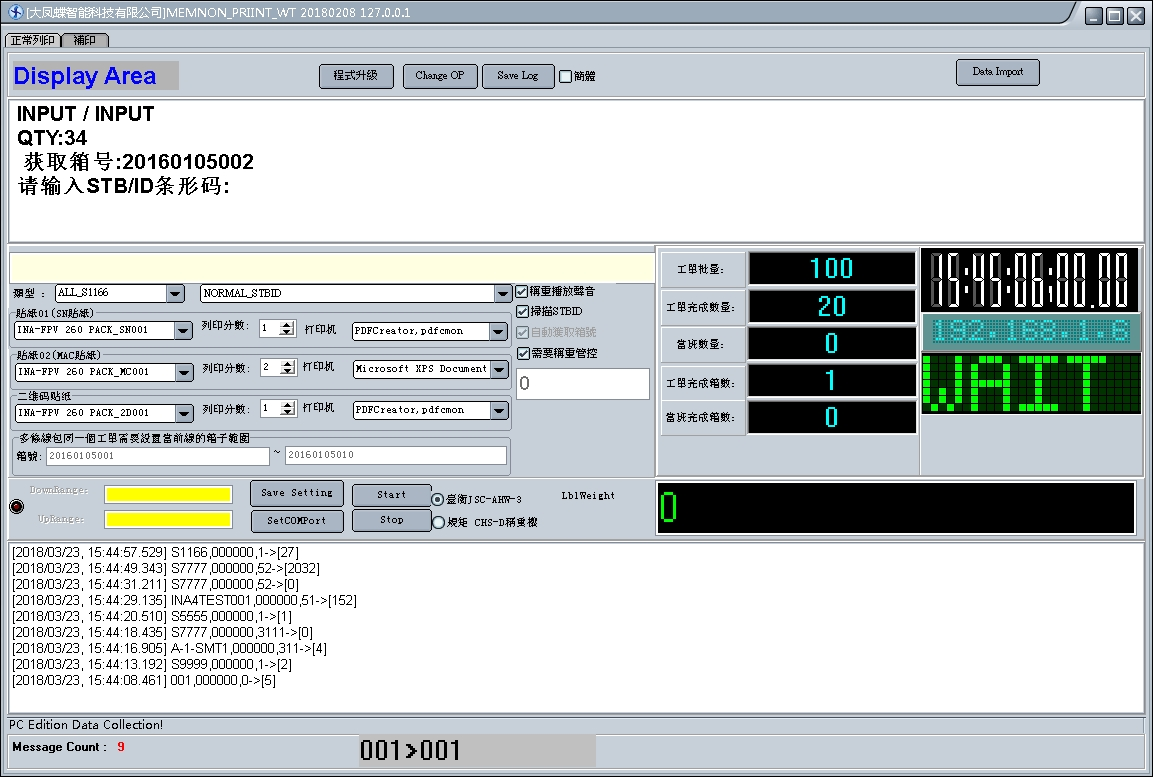Expand the INA-FPV 260 PACK_SN001 dropdown
This screenshot has width=1153, height=777.
[184, 331]
